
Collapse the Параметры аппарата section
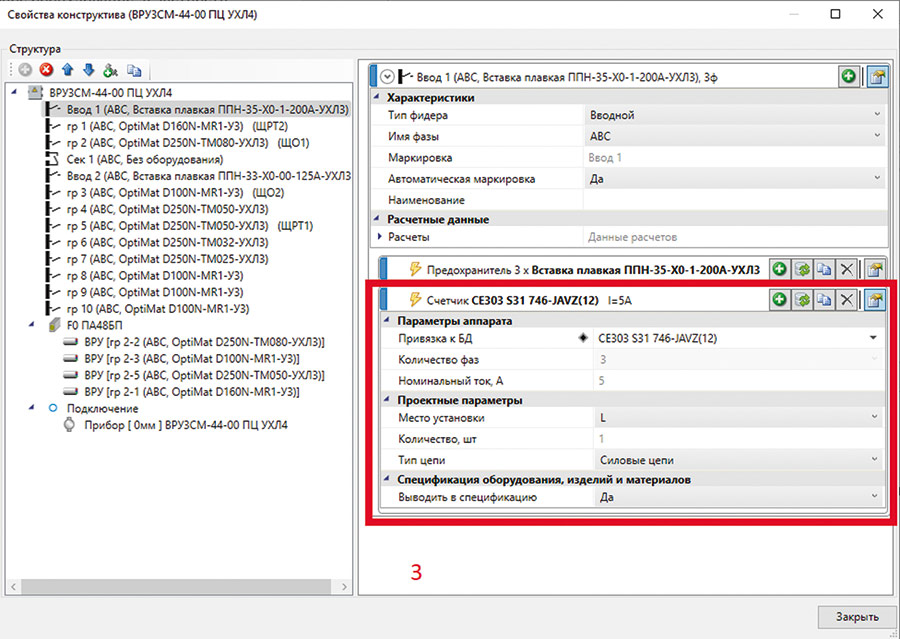point(386,320)
